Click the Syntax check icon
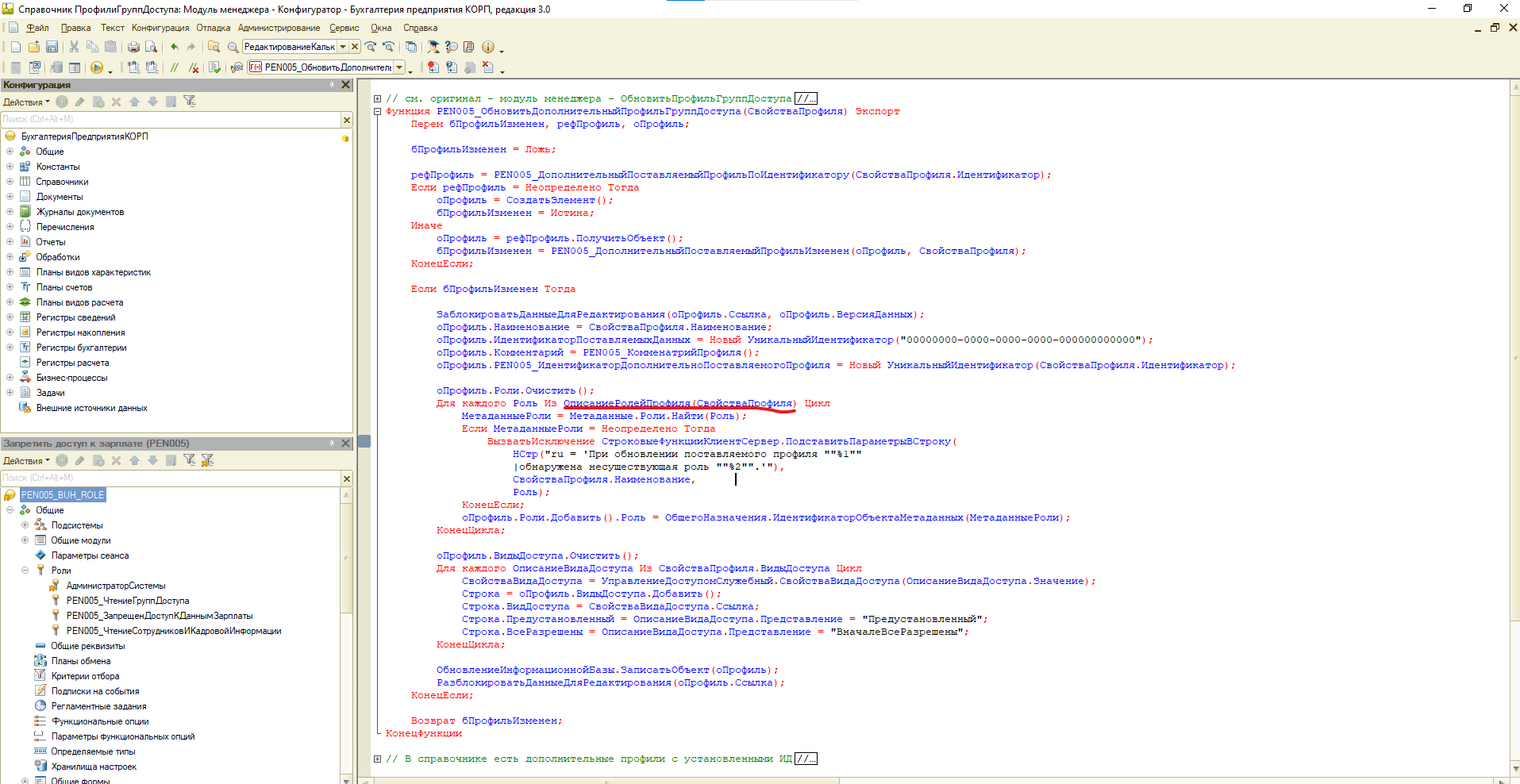 (x=215, y=67)
